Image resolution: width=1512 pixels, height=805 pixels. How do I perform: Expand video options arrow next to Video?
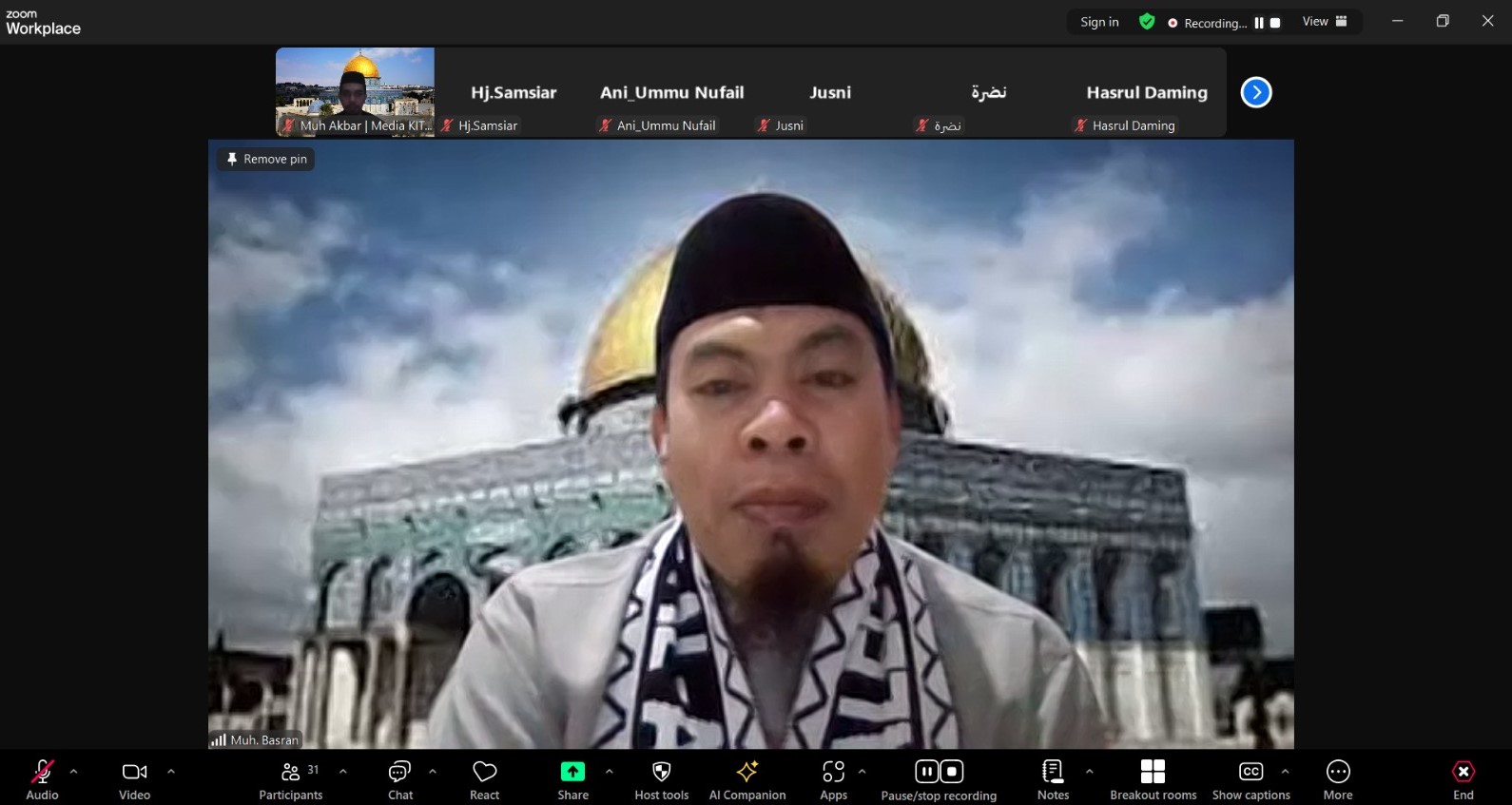(171, 772)
